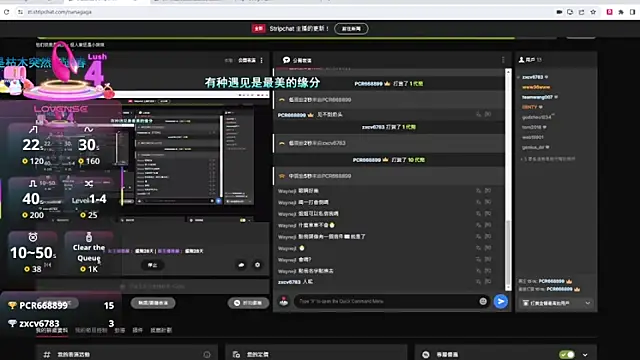Select user godzhou1234 in users list

[536, 117]
